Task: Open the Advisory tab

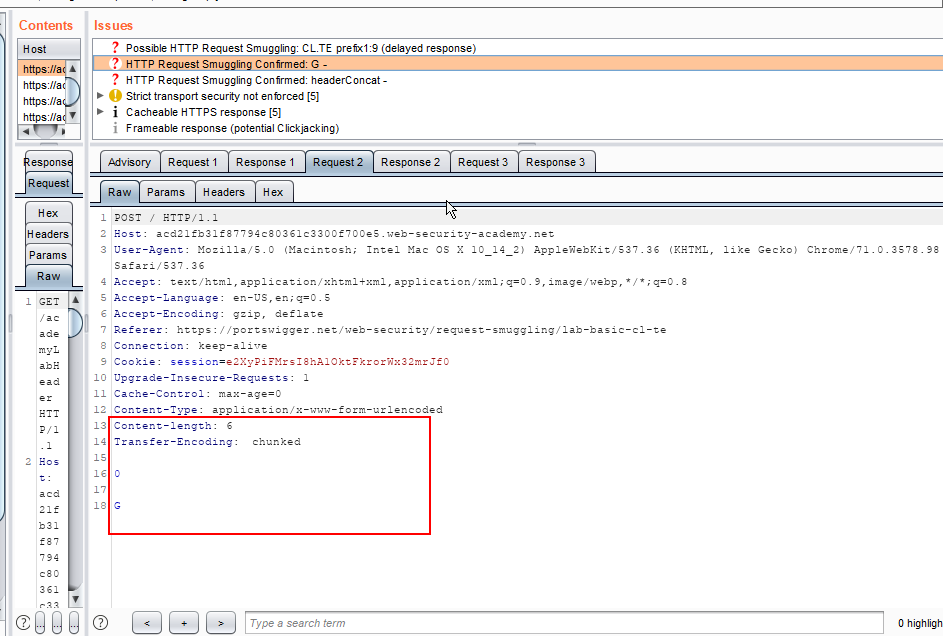Action: [129, 162]
